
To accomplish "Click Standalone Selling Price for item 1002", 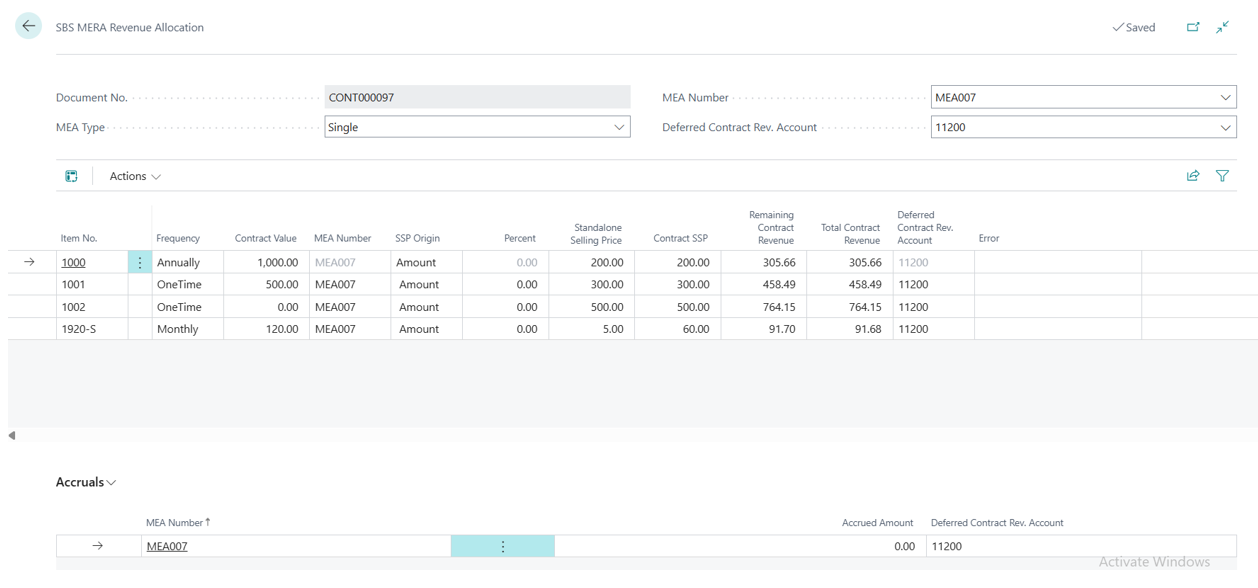I will click(x=591, y=307).
